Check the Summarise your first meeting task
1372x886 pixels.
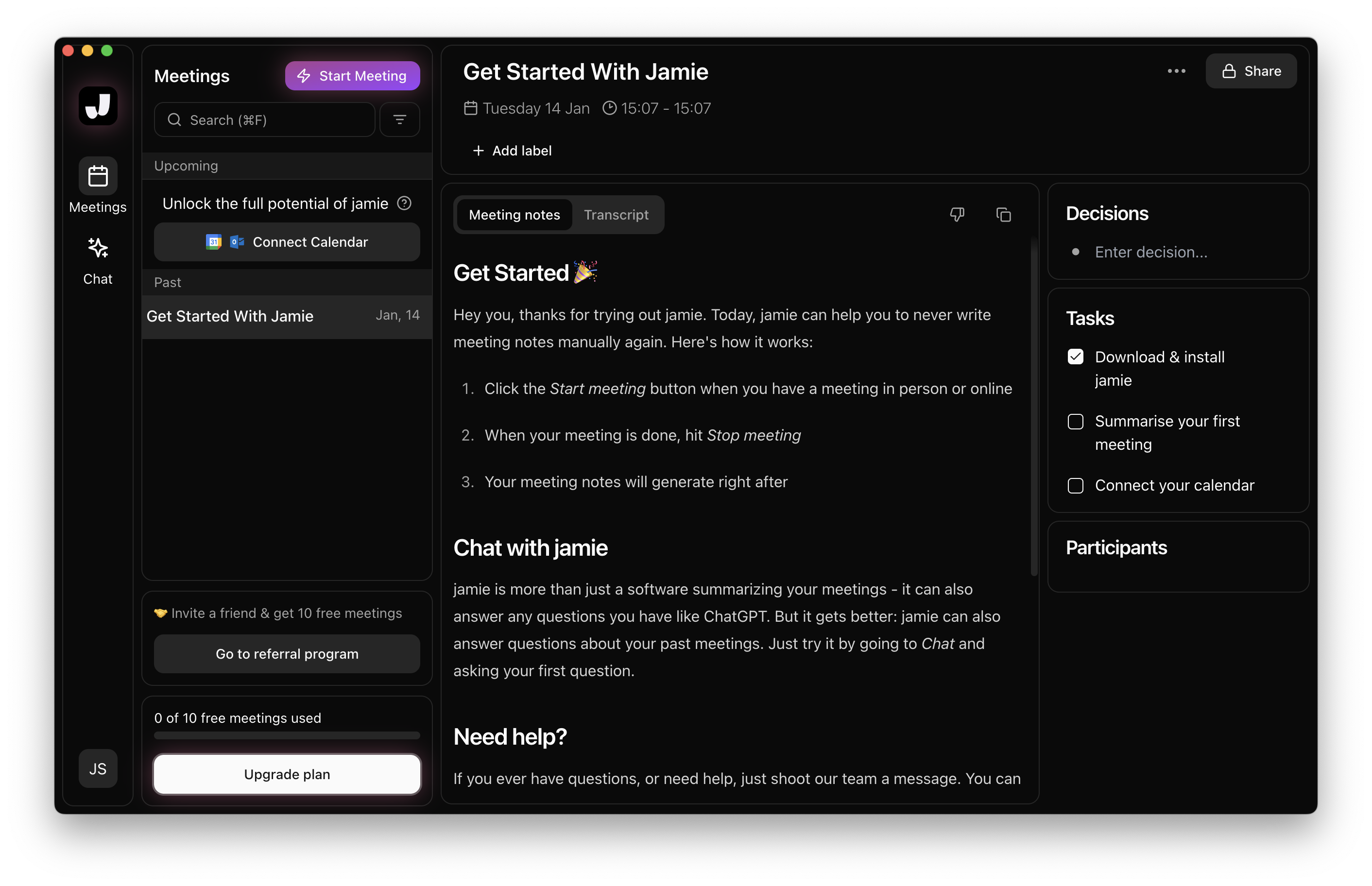1075,421
